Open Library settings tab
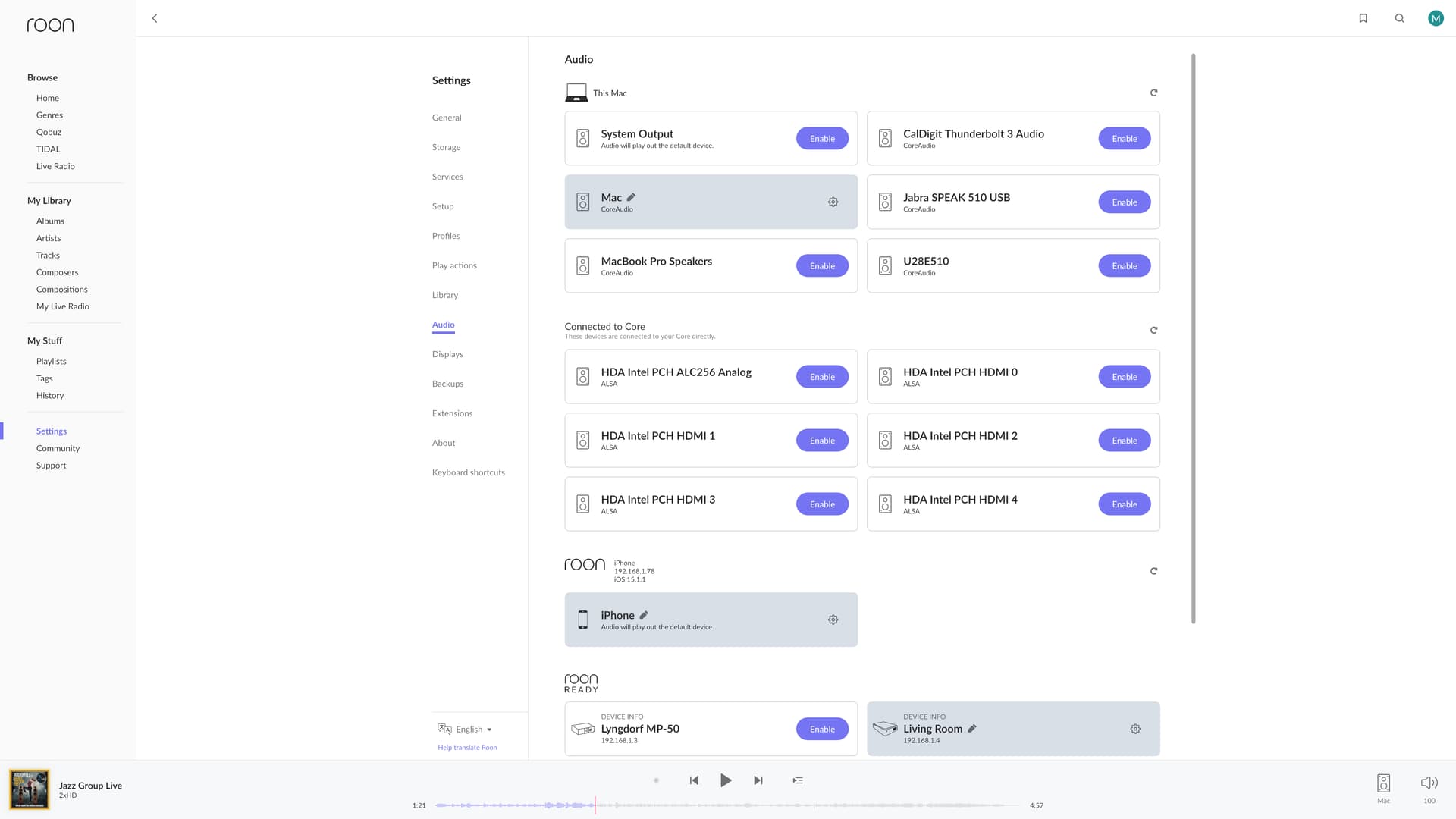This screenshot has width=1456, height=819. click(445, 295)
